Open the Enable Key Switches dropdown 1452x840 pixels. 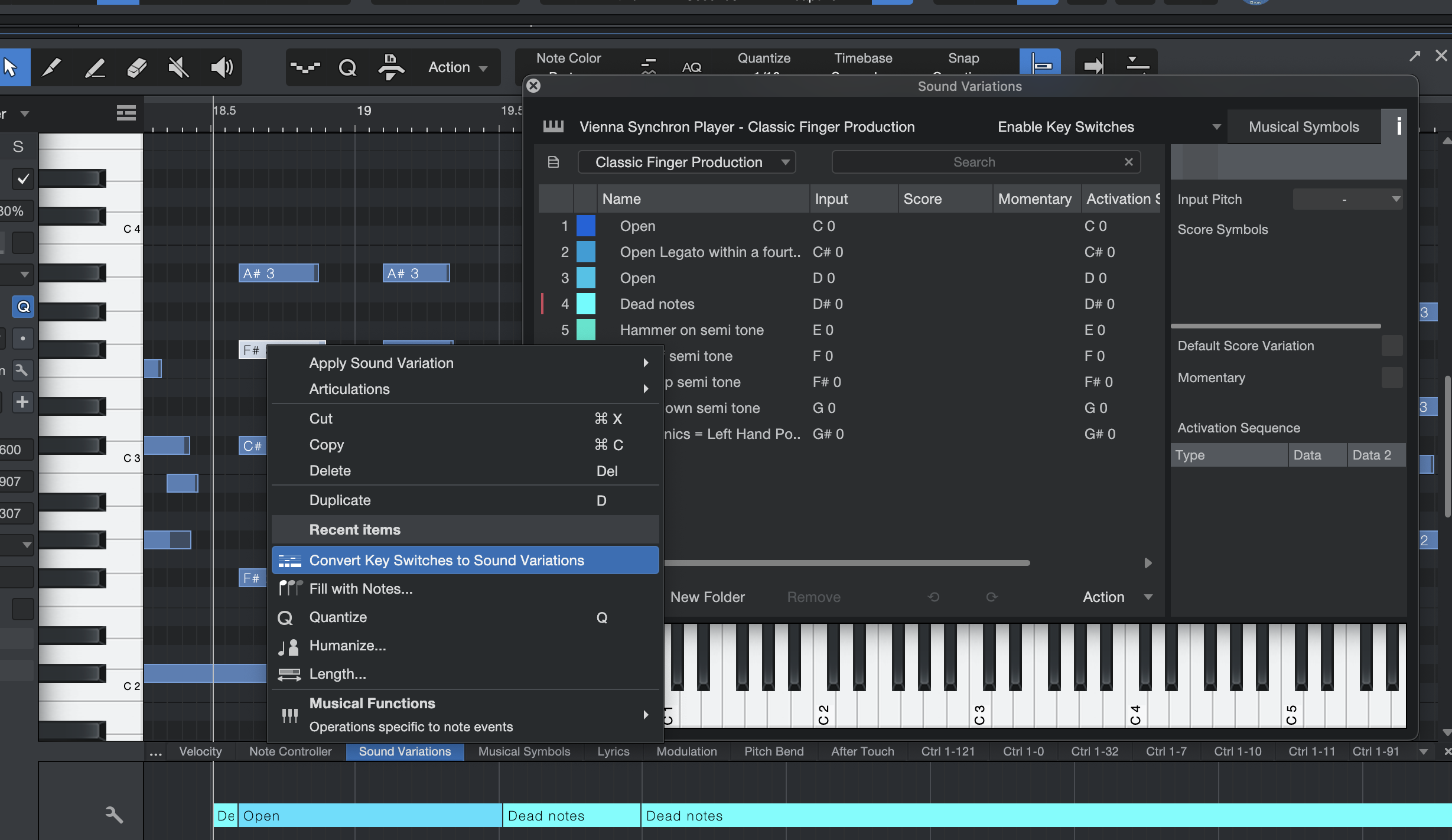click(1109, 127)
